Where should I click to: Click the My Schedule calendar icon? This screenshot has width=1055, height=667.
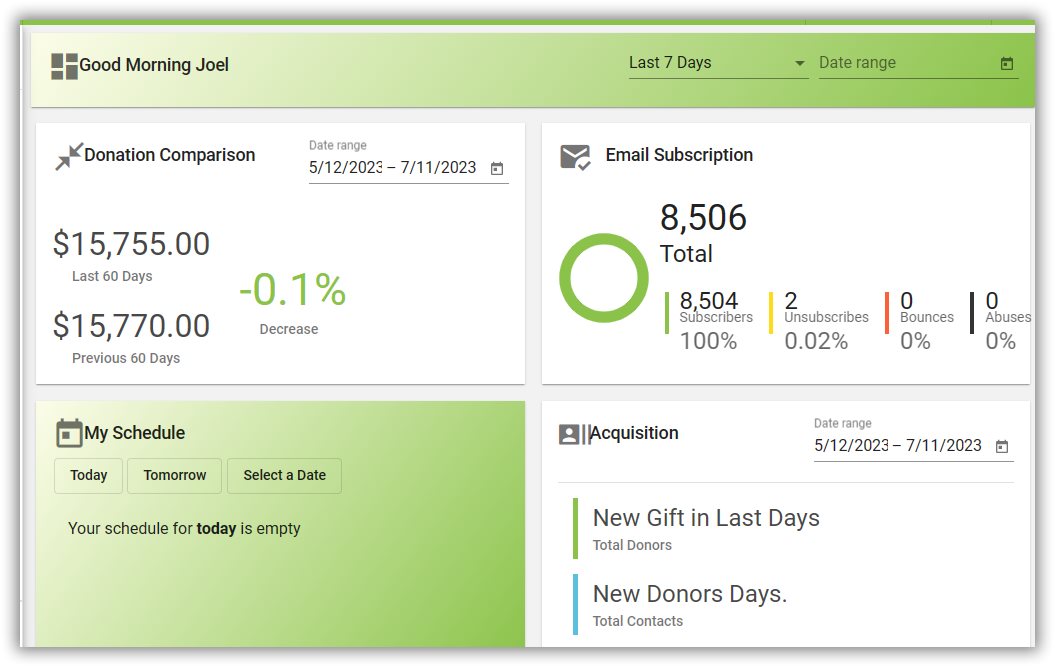pos(69,433)
